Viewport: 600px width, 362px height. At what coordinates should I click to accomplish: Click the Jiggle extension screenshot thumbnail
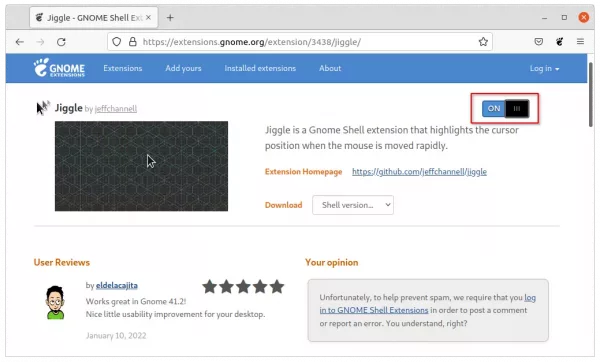[141, 166]
